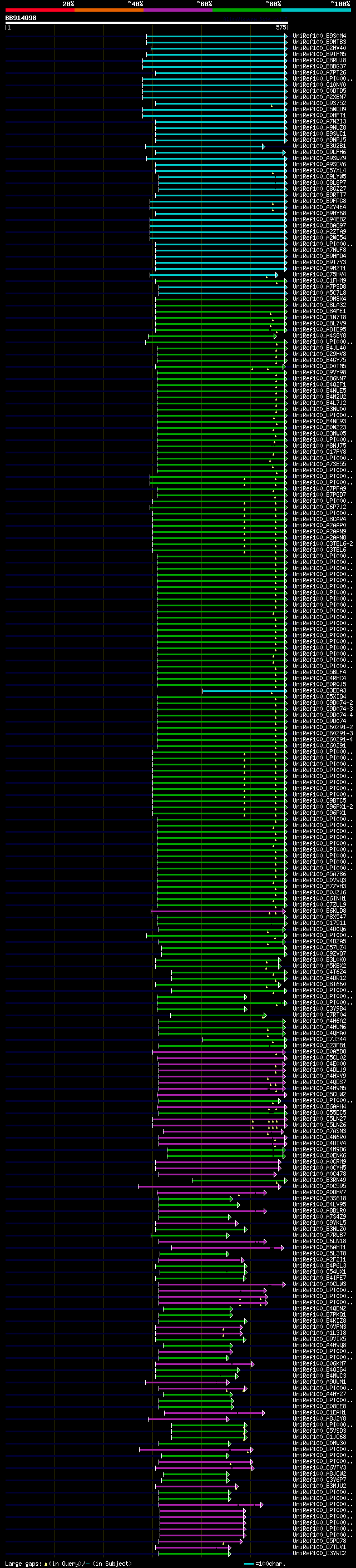Select hit label UniRef100_A1L3I8
Image resolution: width=356 pixels, height=1568 pixels.
319,1333
